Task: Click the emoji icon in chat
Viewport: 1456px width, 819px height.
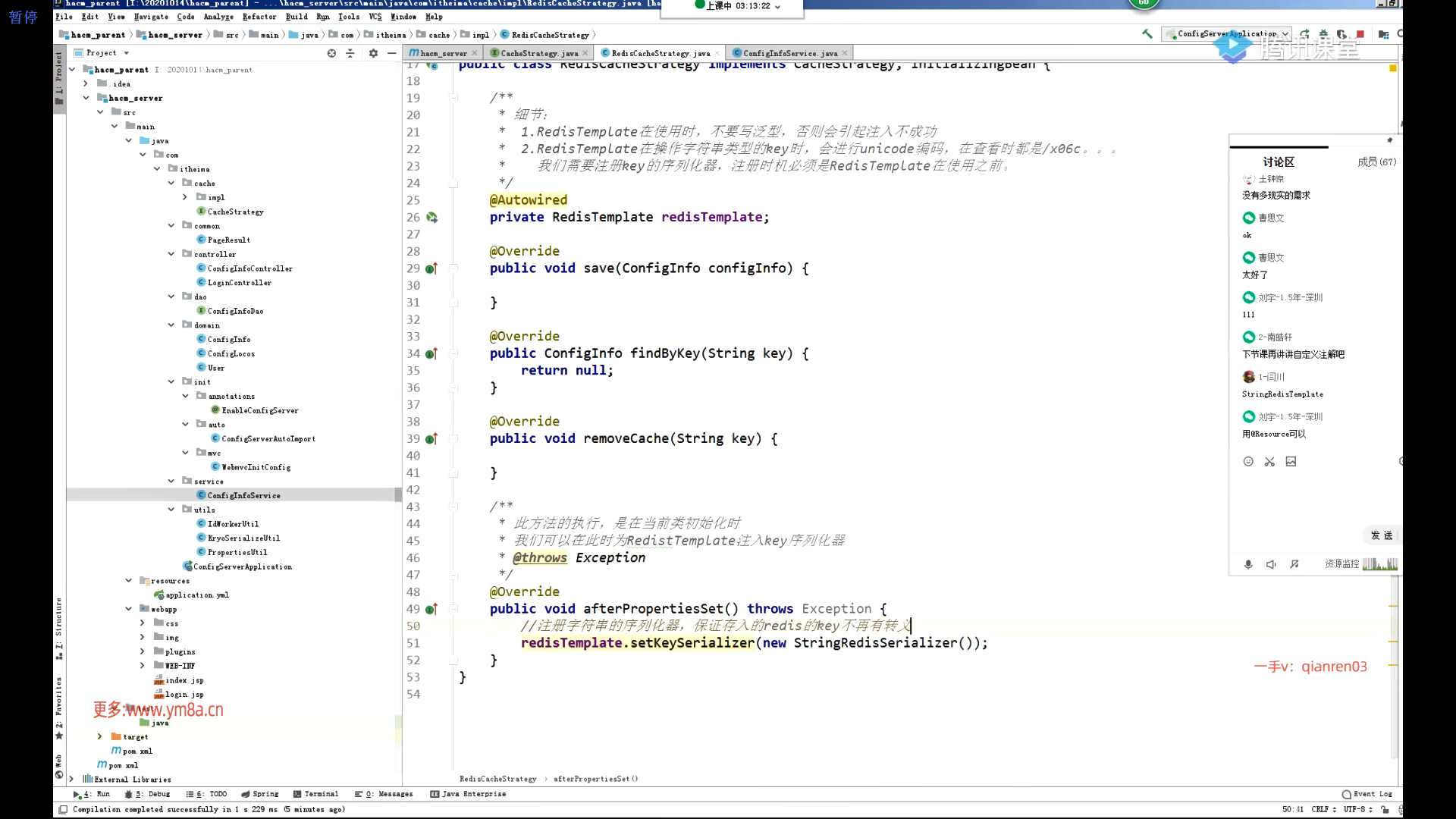Action: [x=1248, y=461]
